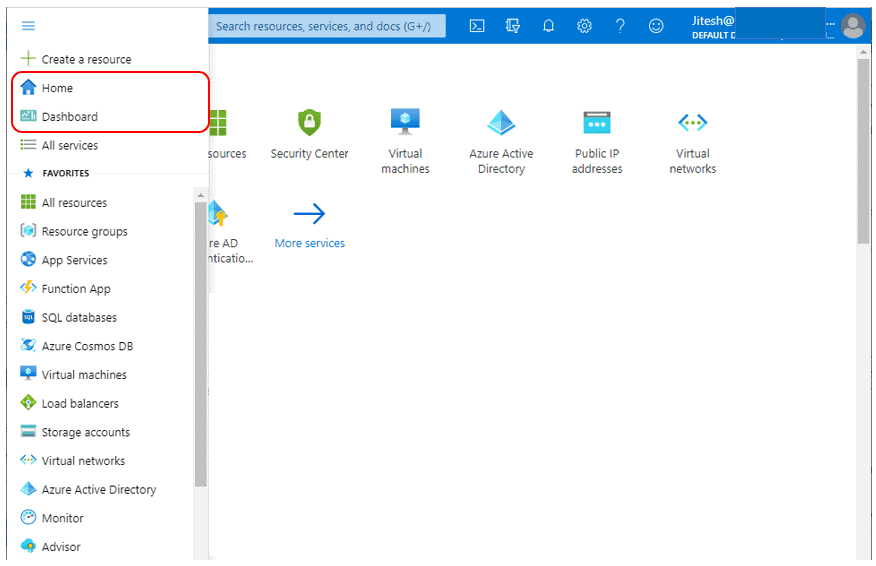Open Resource groups in favorites
Viewport: 876px width, 566px height.
84,231
